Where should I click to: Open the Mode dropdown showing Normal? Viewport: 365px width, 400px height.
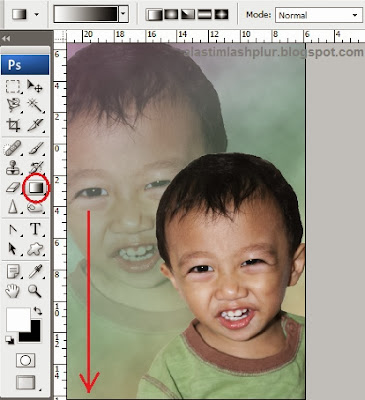point(319,15)
